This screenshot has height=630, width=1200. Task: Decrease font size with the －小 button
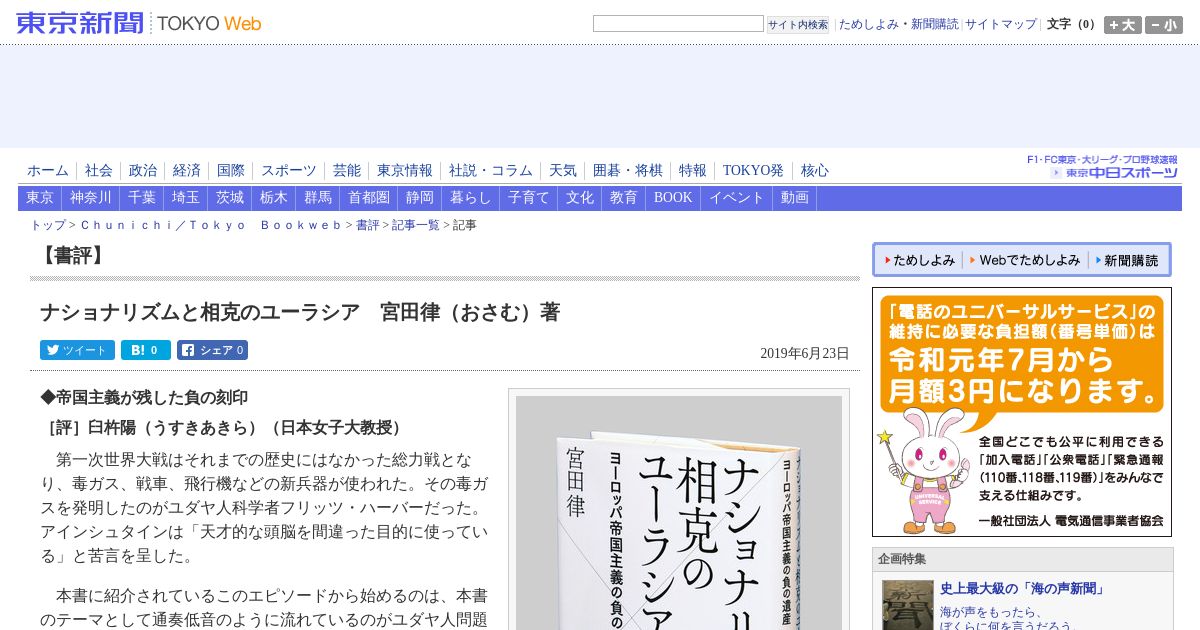pyautogui.click(x=1164, y=25)
